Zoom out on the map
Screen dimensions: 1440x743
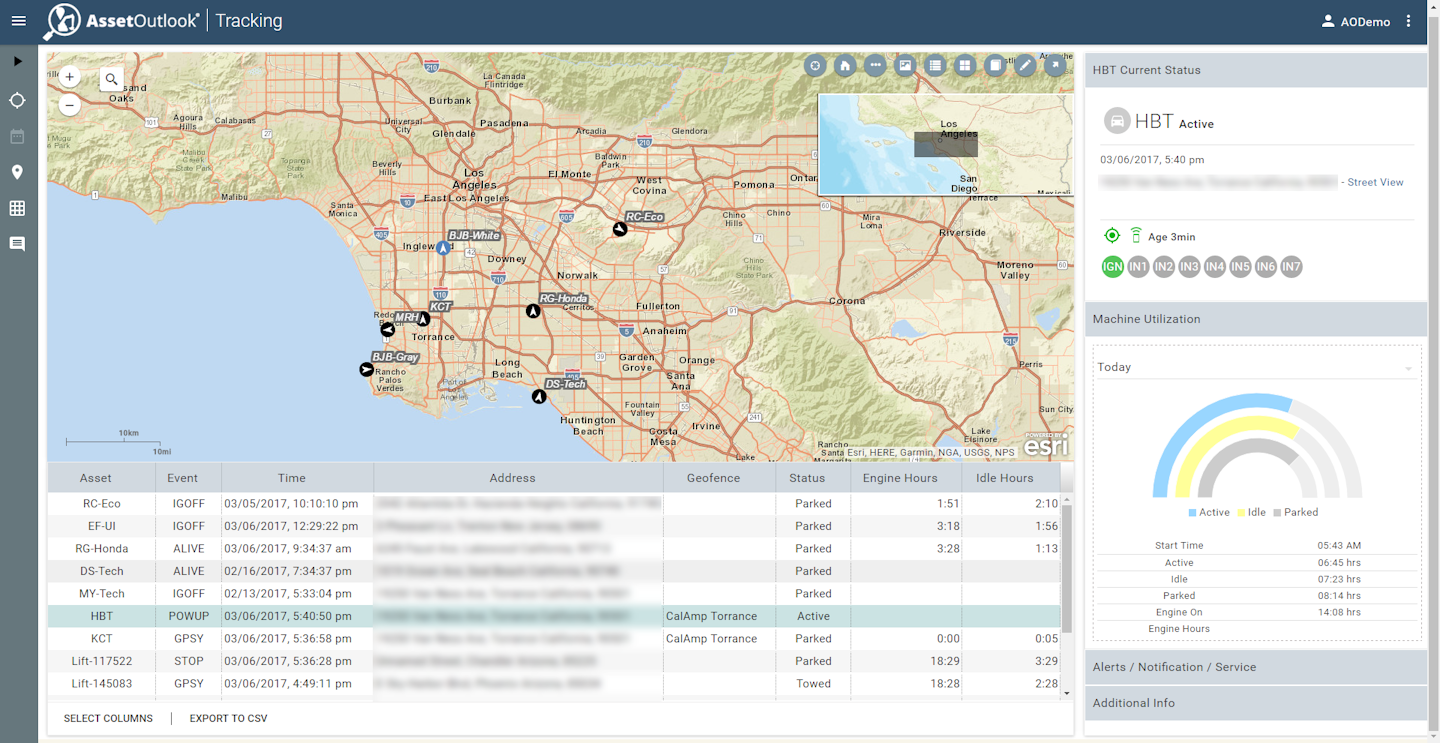[69, 104]
